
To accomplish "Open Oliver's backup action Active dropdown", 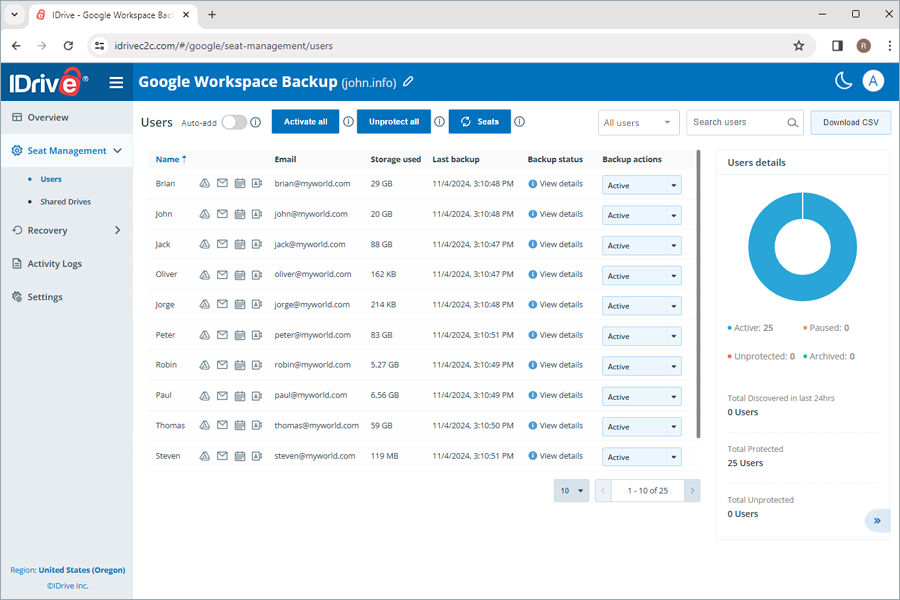I will [x=642, y=276].
